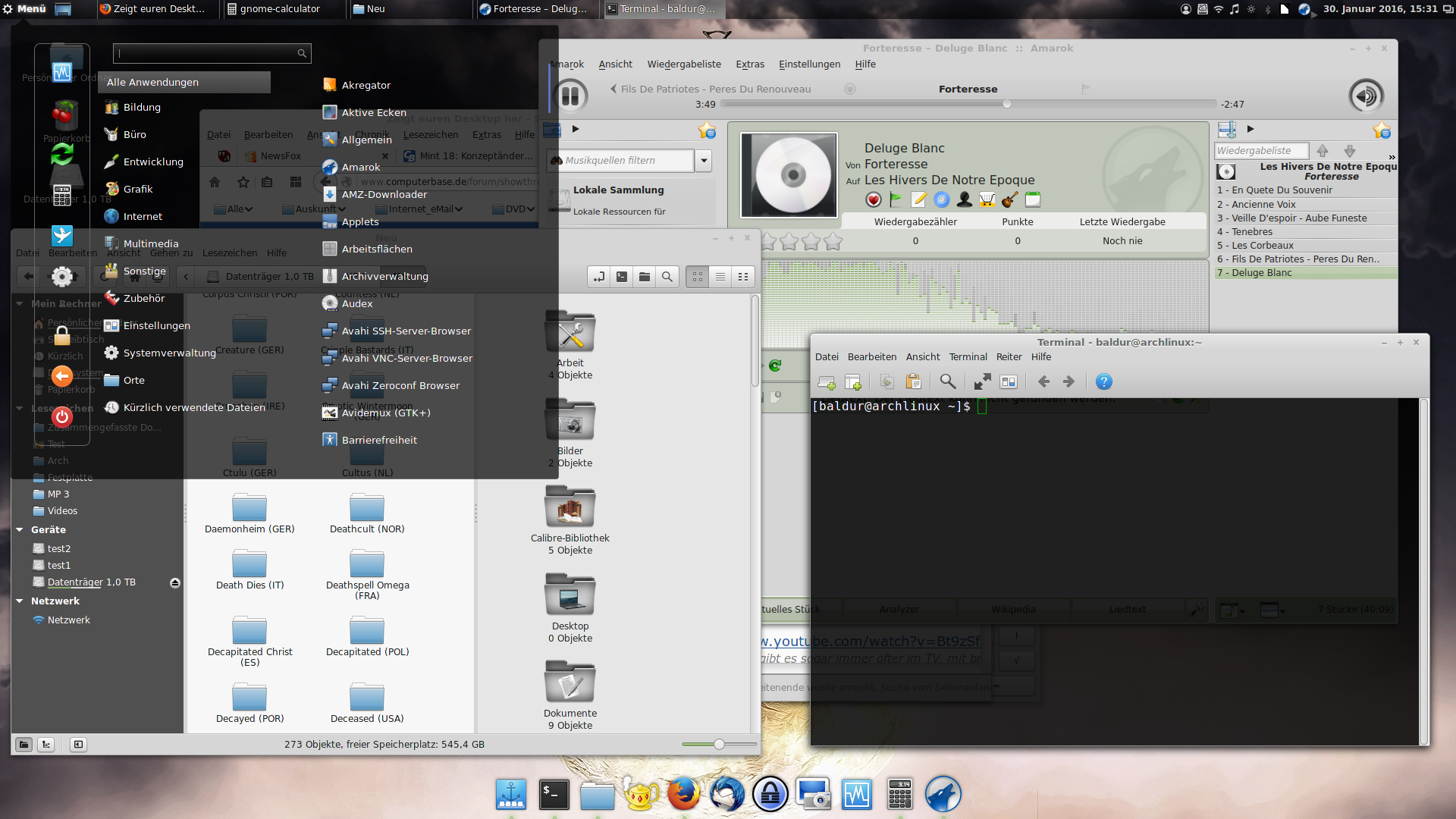Click the file manager search magnifier icon
Viewport: 1456px width, 819px height.
(667, 277)
